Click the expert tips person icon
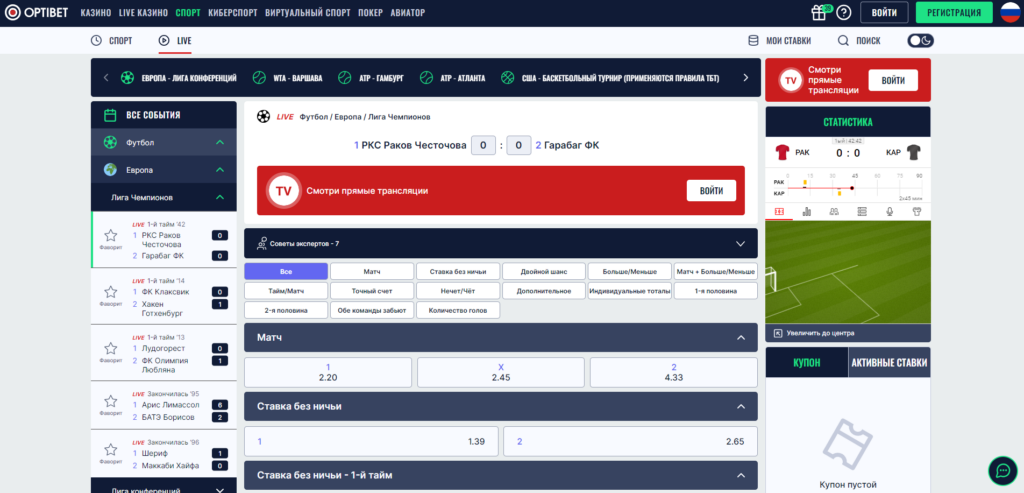 pyautogui.click(x=261, y=244)
